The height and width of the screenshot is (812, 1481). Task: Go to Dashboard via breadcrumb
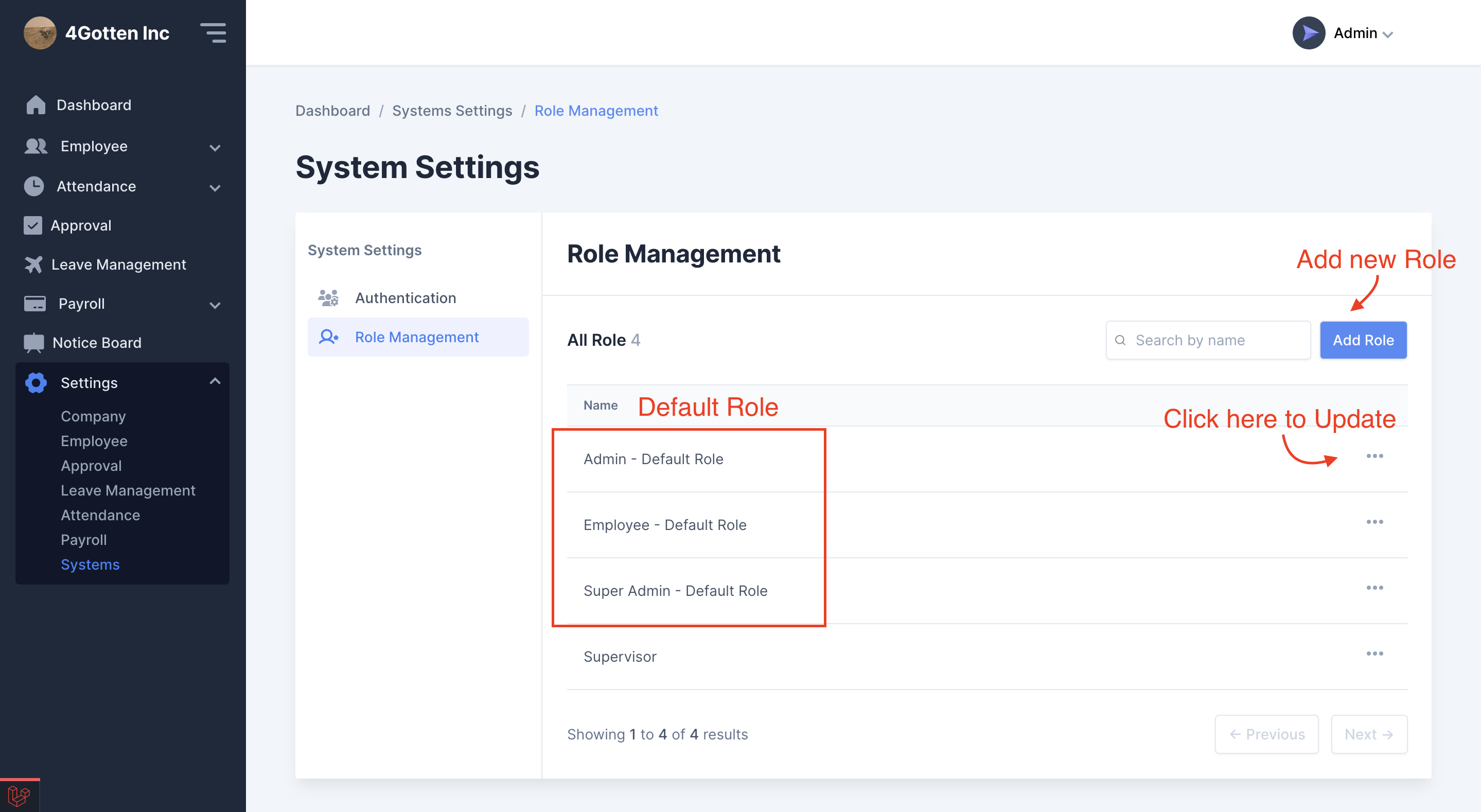(333, 111)
